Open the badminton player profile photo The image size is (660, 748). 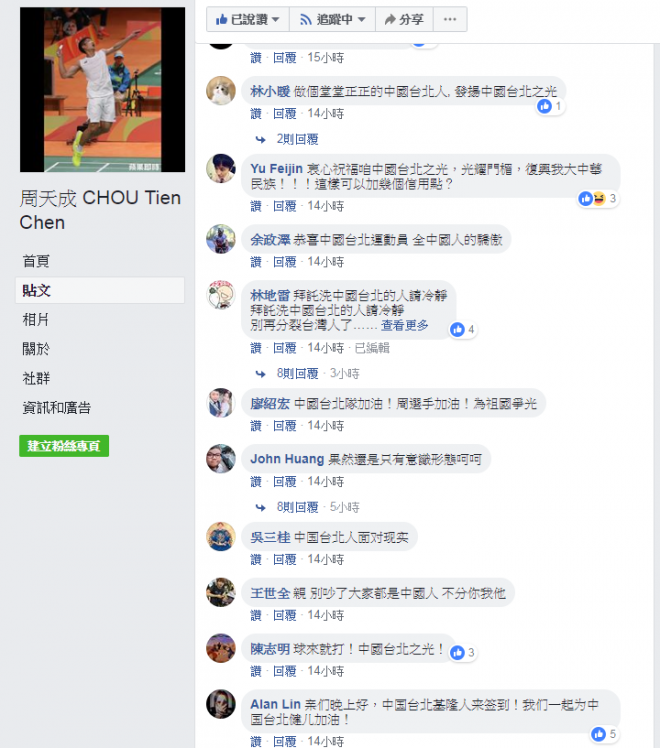[x=103, y=90]
